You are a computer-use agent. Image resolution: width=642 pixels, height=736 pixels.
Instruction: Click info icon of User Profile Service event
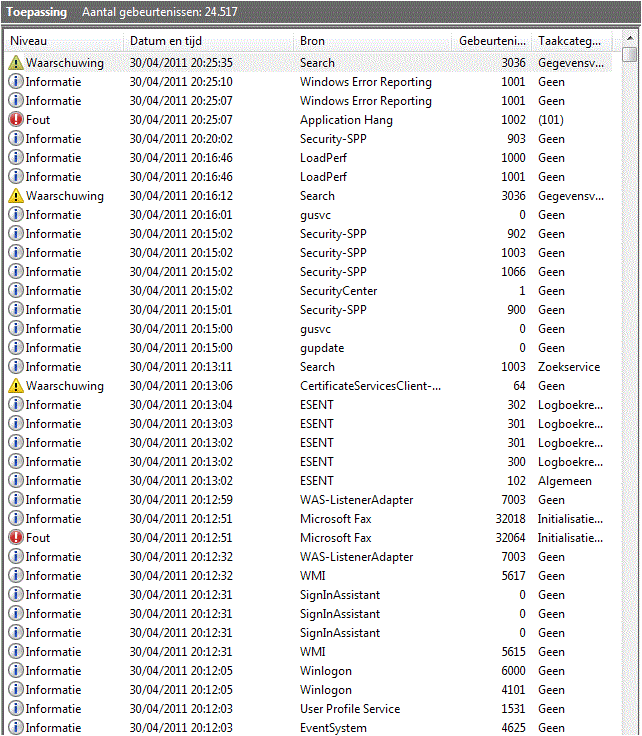click(x=15, y=708)
